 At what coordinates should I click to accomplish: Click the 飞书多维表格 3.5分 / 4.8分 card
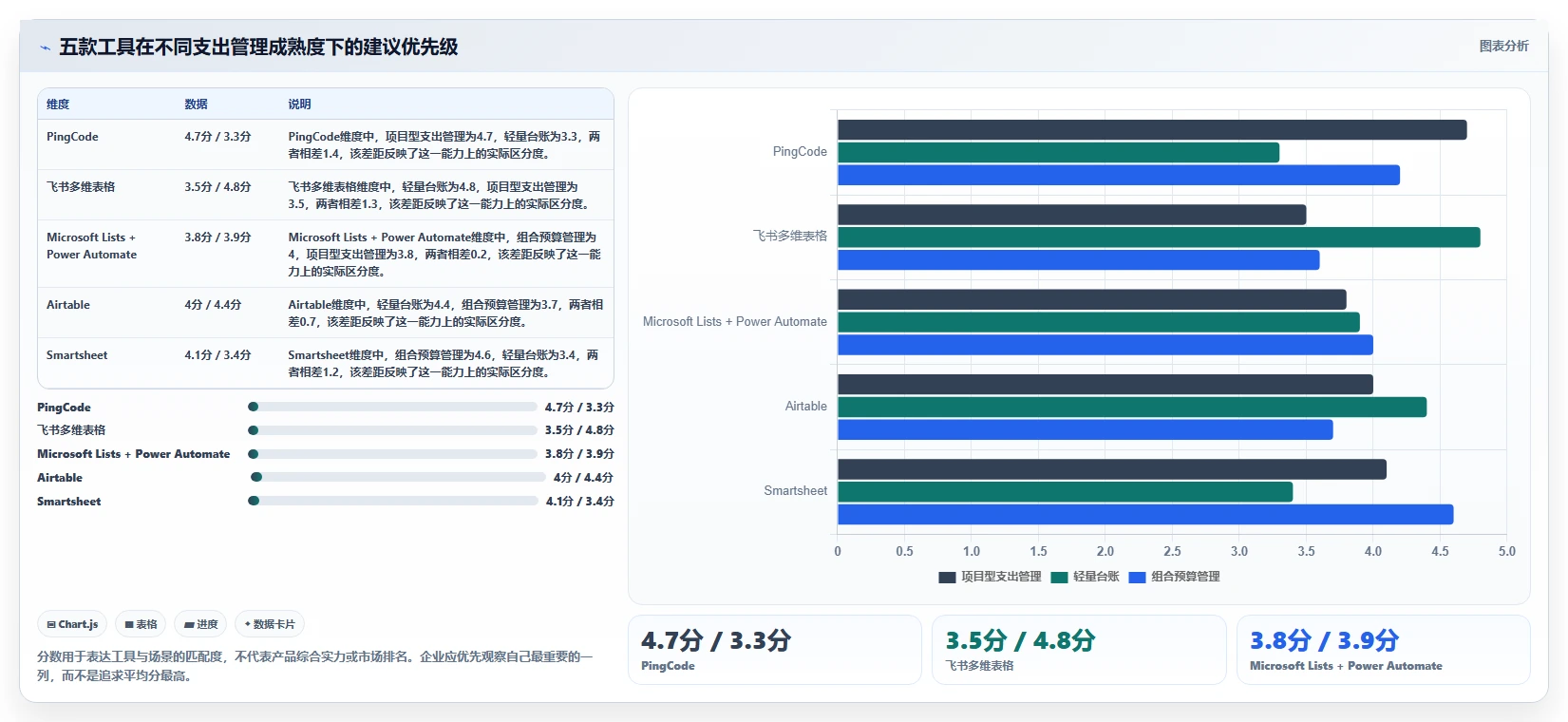pyautogui.click(x=1079, y=649)
